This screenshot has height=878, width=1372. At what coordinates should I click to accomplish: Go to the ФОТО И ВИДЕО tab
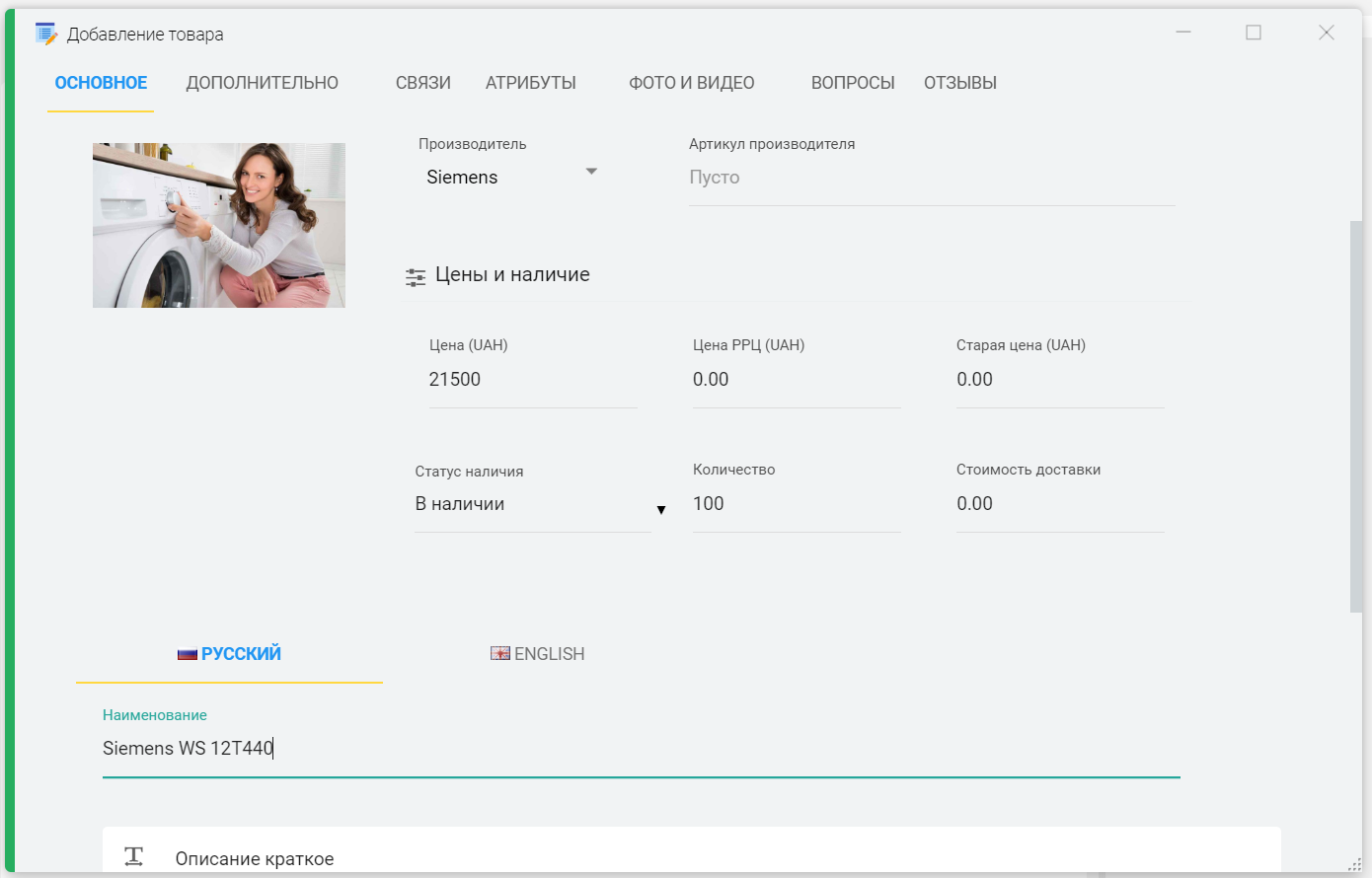pyautogui.click(x=691, y=83)
